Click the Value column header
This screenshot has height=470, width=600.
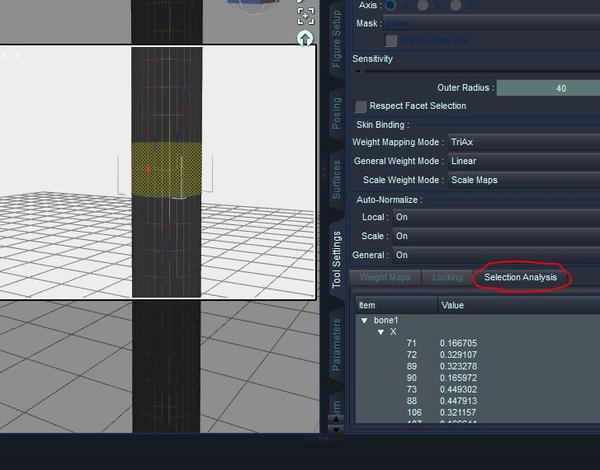click(x=519, y=305)
